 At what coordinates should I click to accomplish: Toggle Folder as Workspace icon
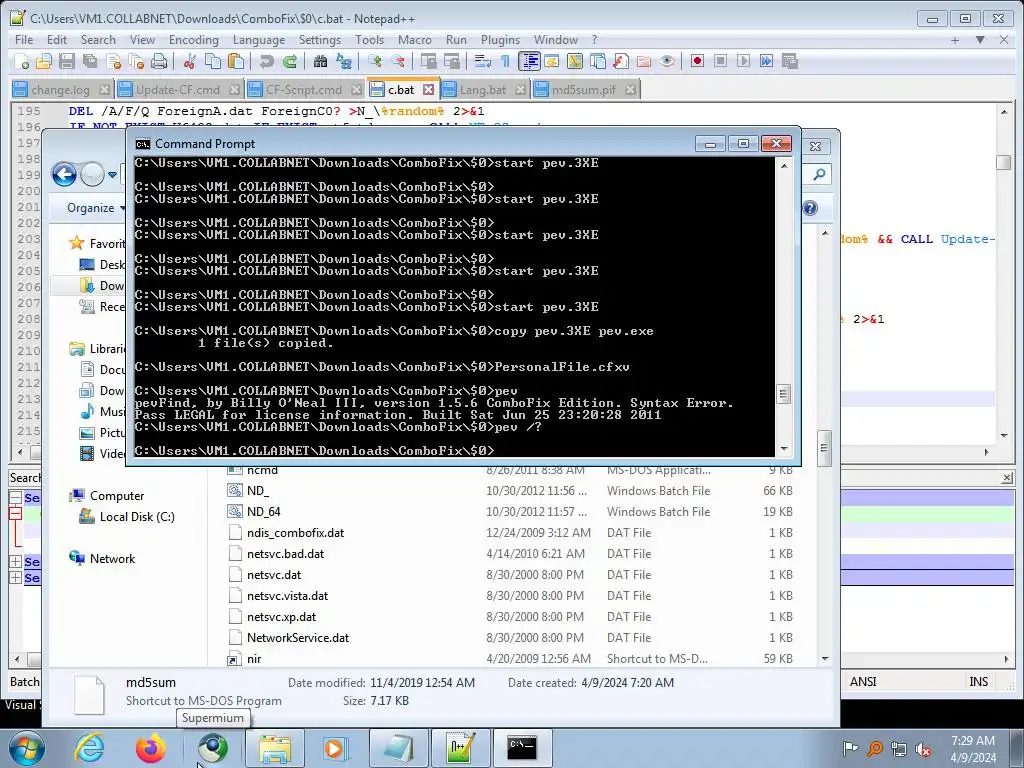644,61
